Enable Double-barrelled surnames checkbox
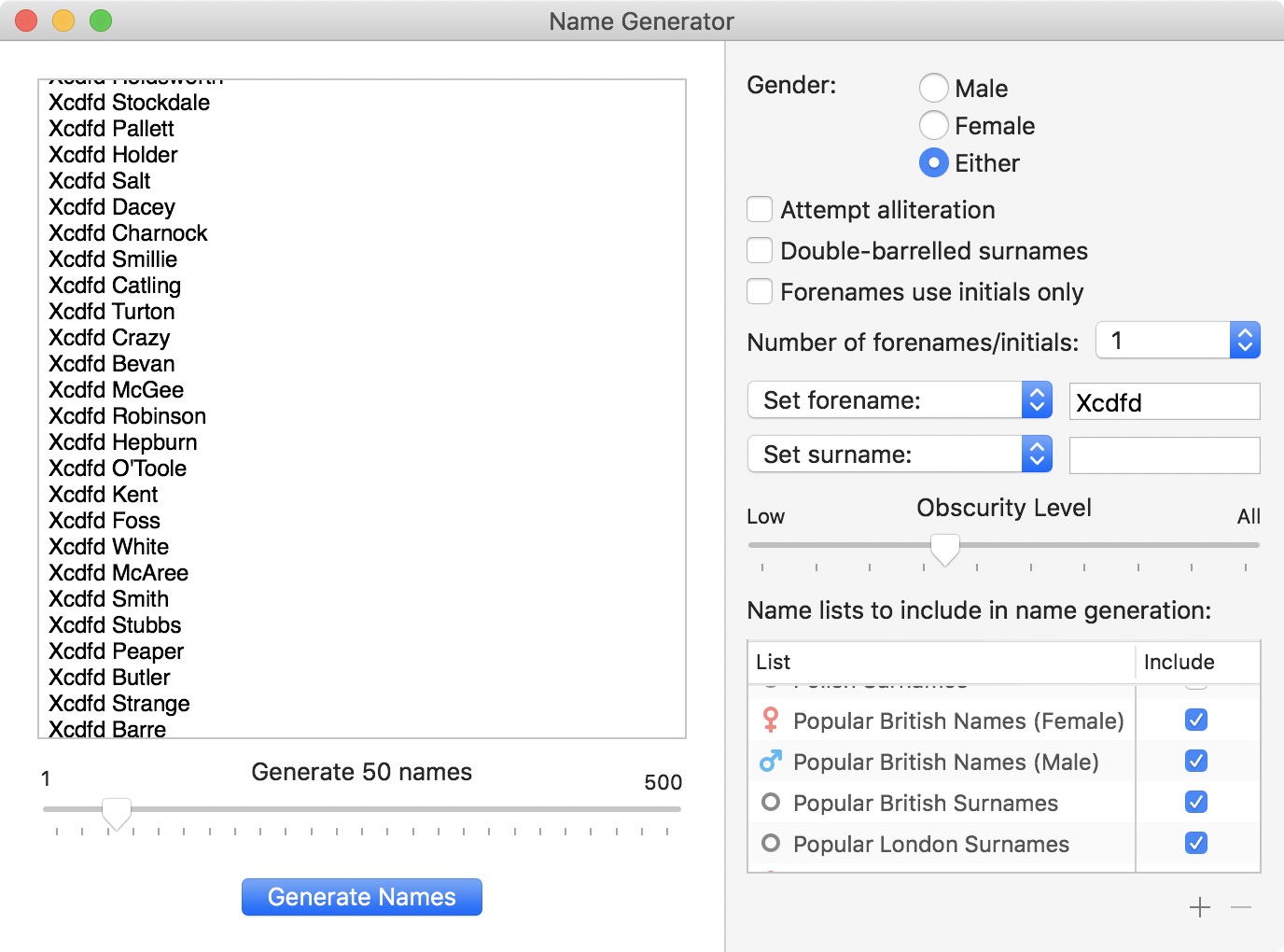Image resolution: width=1284 pixels, height=952 pixels. [760, 251]
